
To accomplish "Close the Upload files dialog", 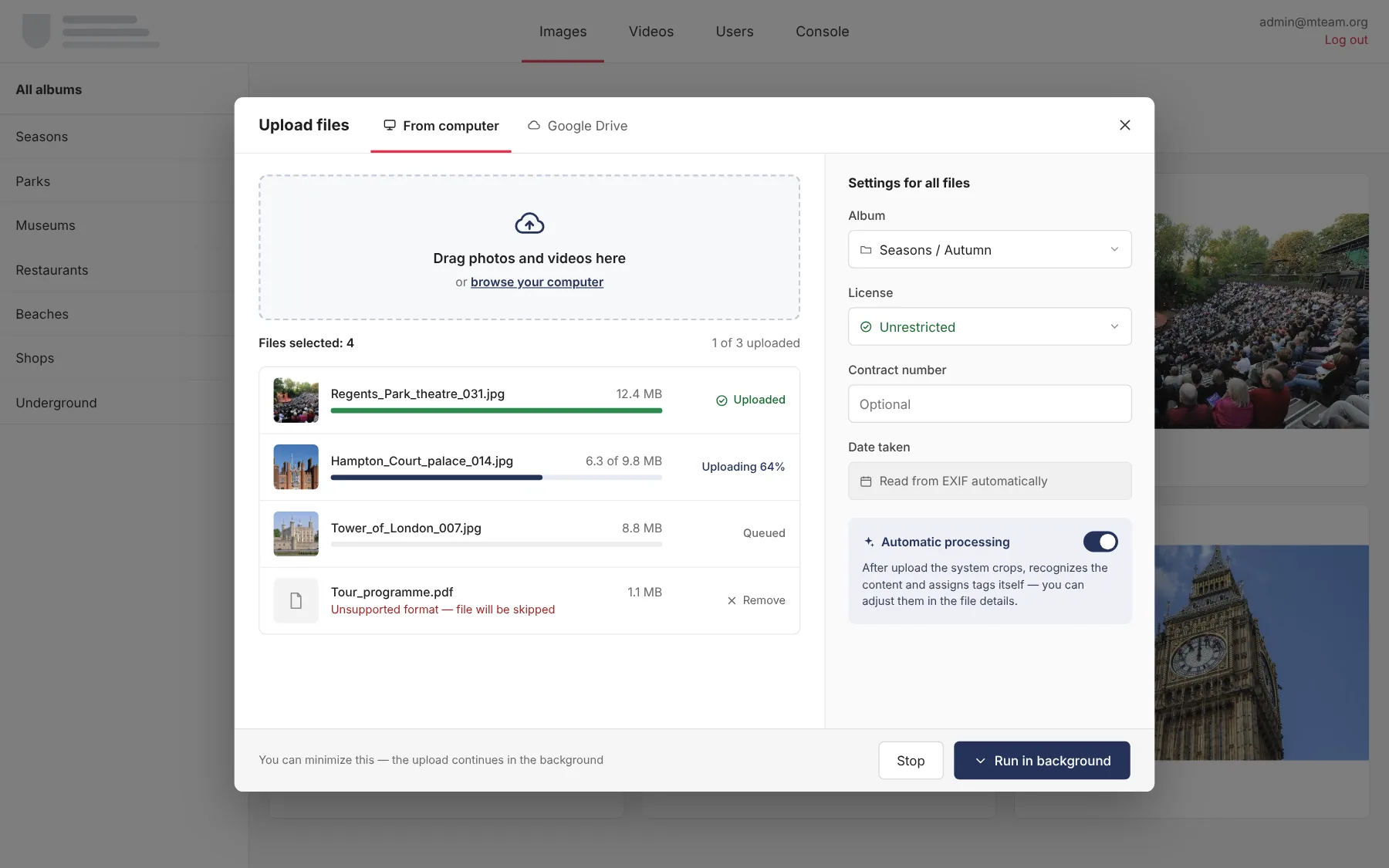I will pos(1124,125).
